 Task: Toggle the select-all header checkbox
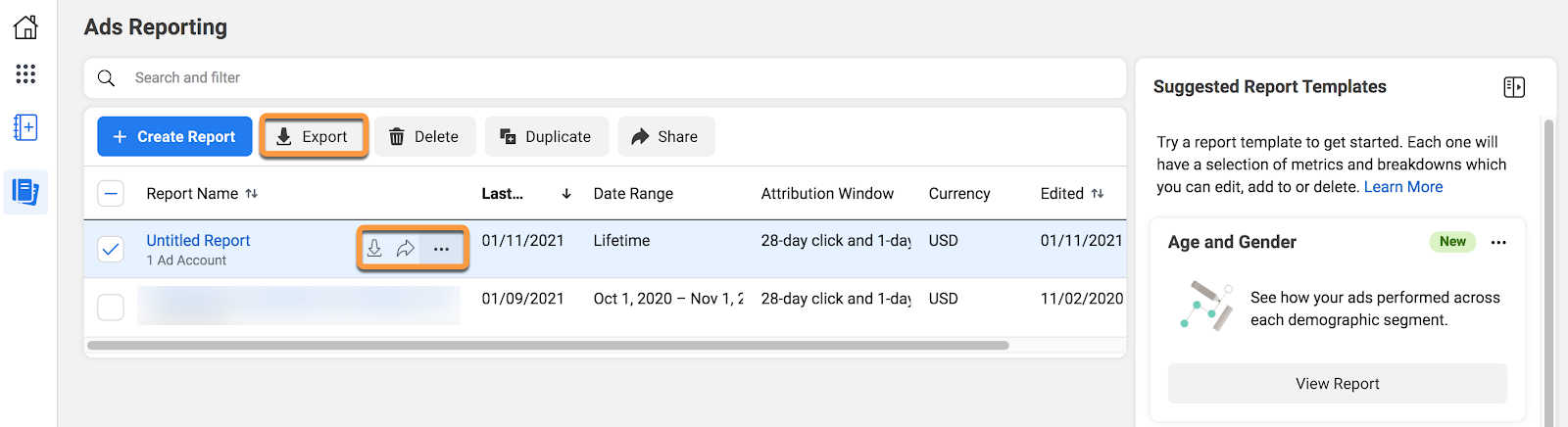111,194
